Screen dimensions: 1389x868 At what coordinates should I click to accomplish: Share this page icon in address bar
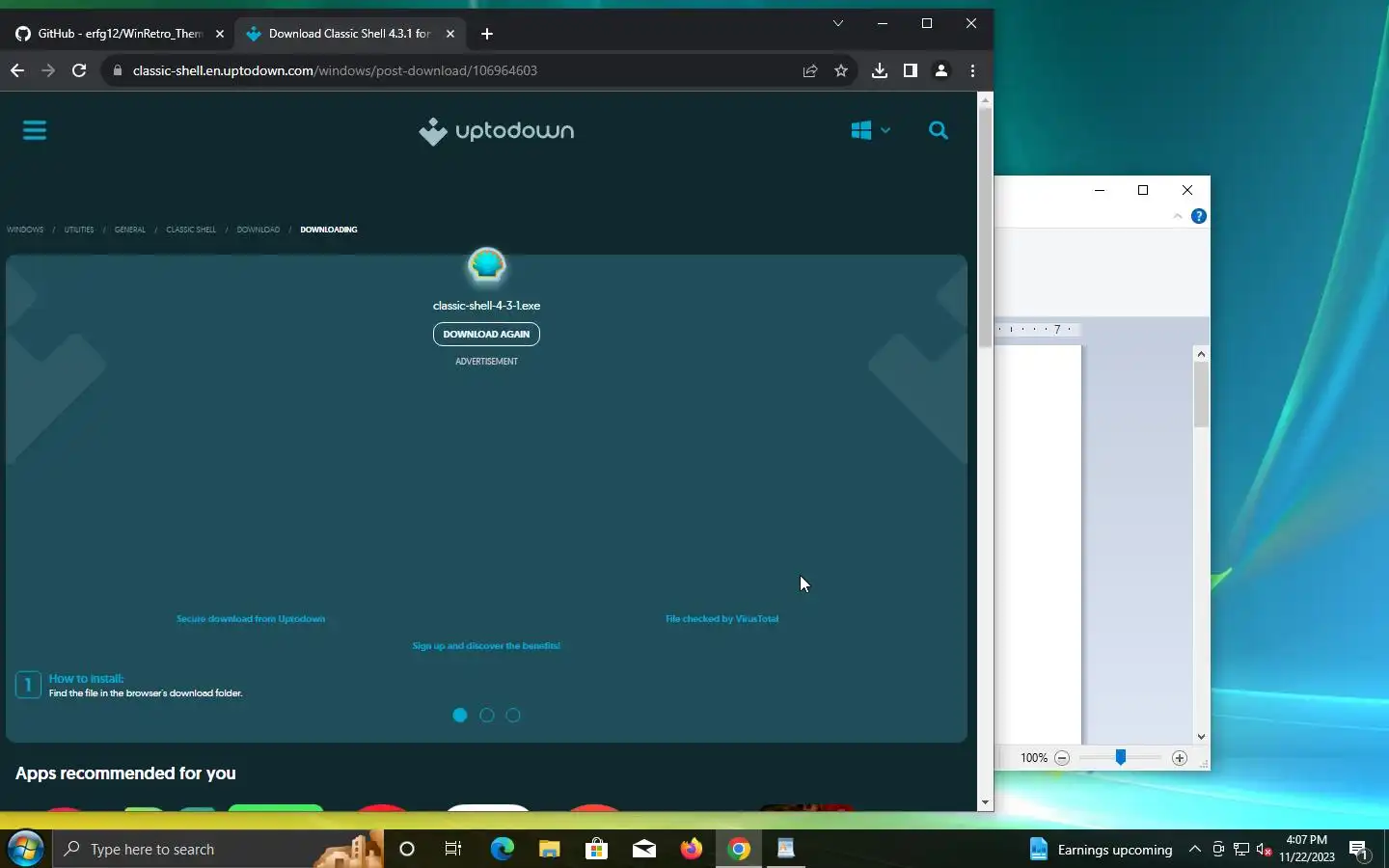pos(810,70)
